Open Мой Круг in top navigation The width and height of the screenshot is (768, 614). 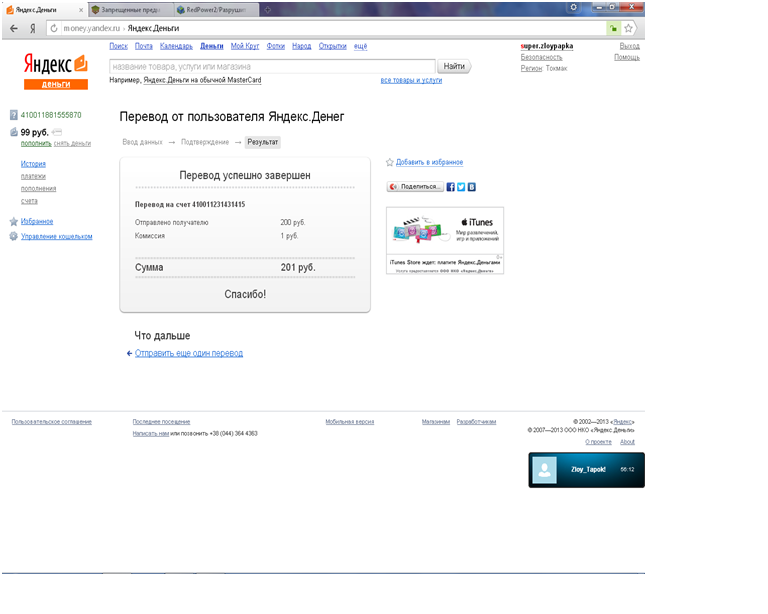(245, 46)
